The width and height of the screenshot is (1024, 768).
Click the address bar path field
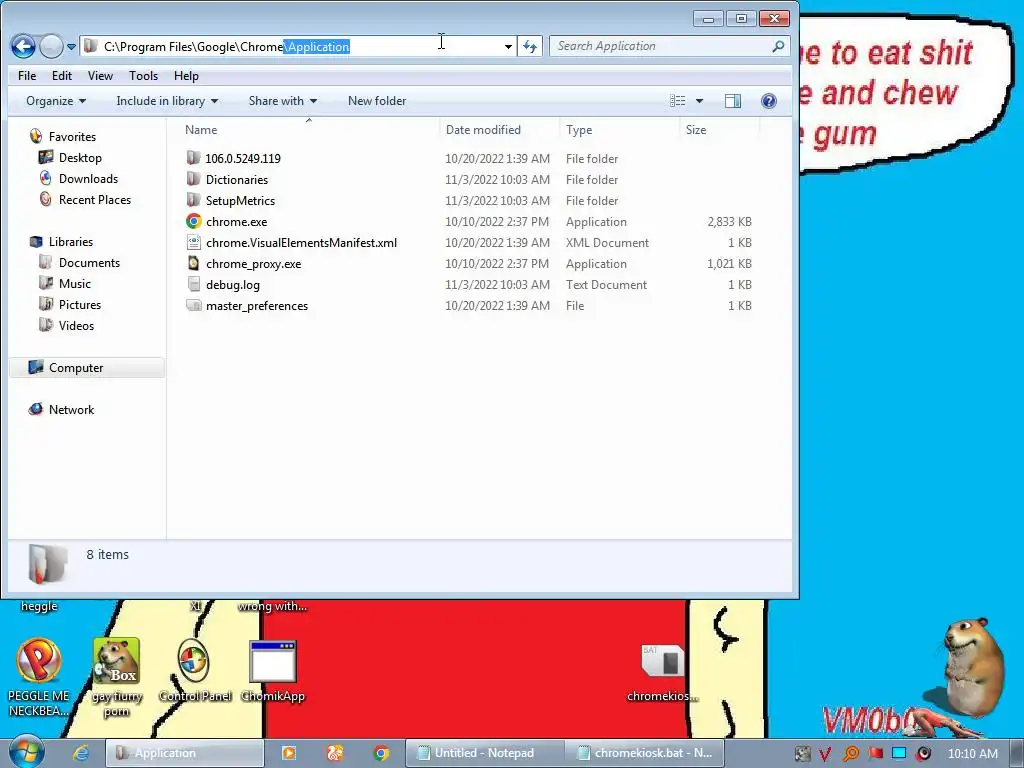click(x=298, y=46)
